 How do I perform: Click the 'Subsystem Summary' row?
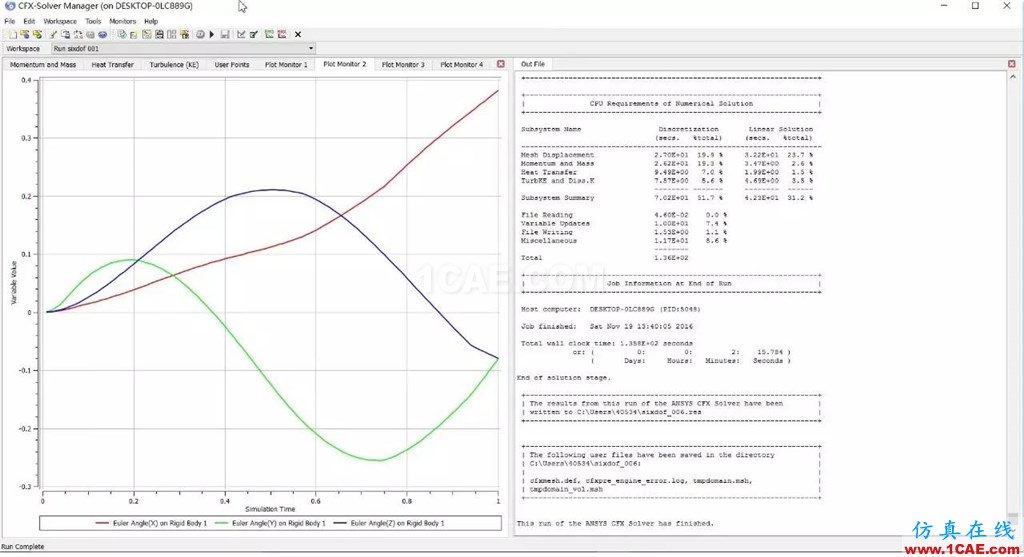[x=667, y=197]
